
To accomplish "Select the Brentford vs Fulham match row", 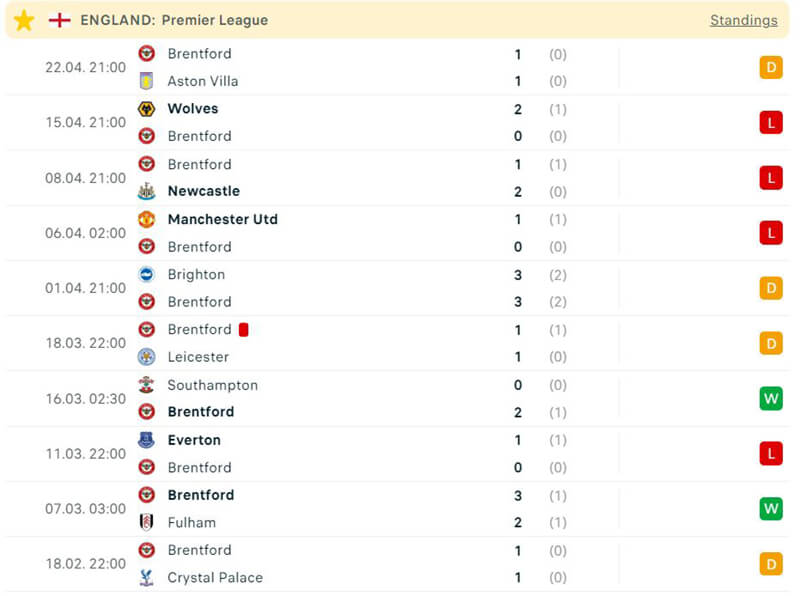I will pos(400,509).
